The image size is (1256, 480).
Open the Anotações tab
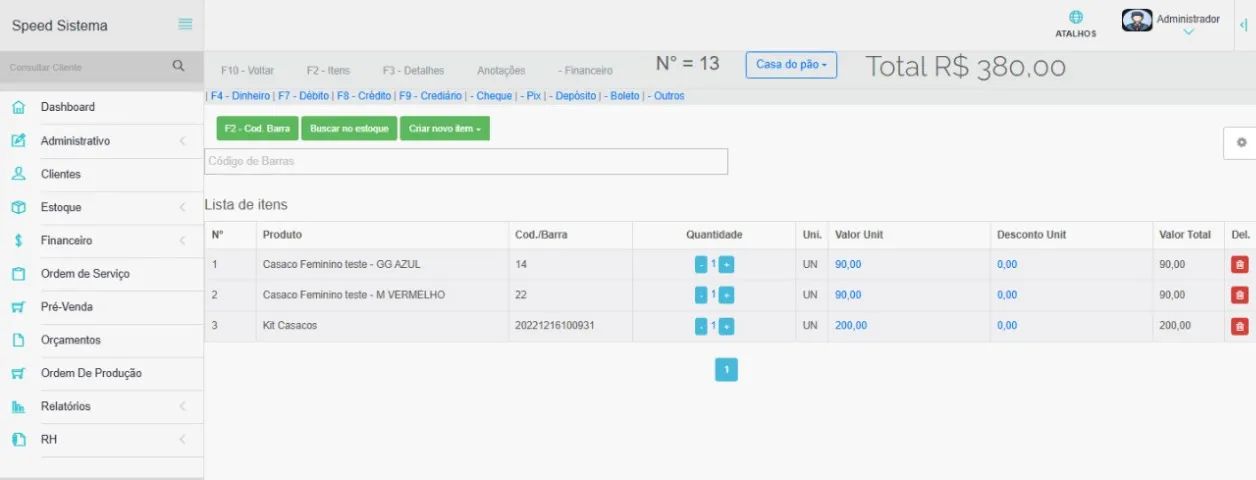[501, 71]
